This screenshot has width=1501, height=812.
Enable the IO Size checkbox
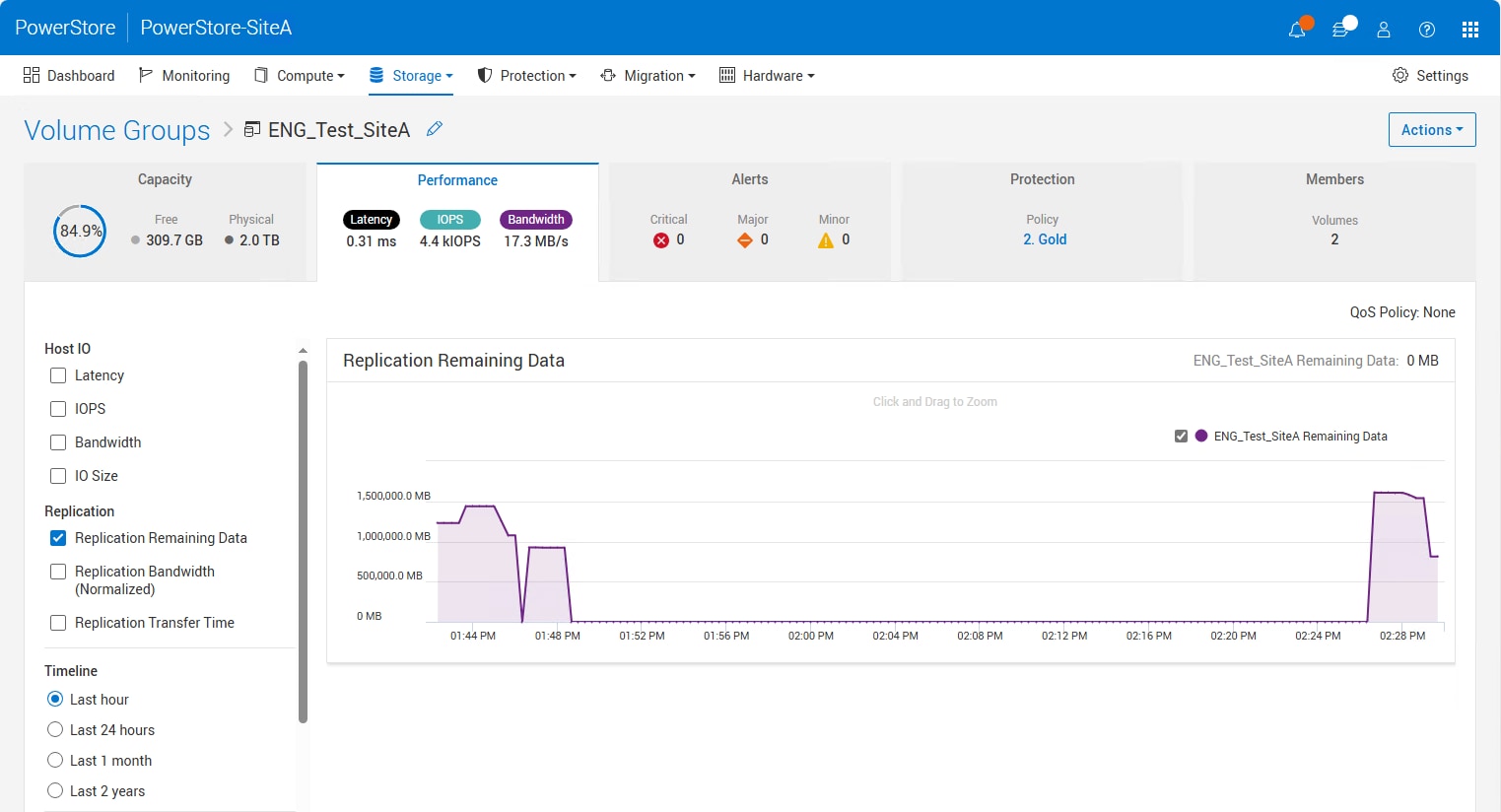(58, 476)
